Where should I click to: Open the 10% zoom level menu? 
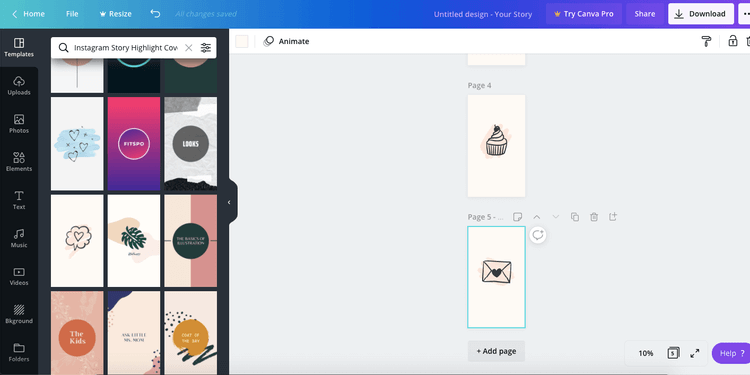point(646,353)
